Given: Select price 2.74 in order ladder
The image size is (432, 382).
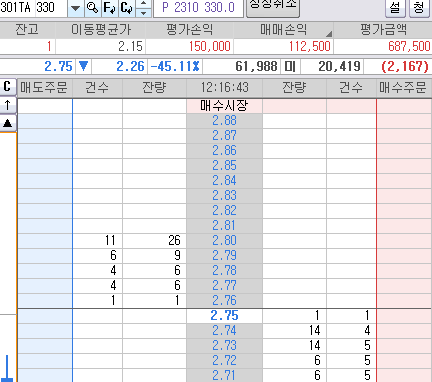Looking at the screenshot, I should (x=224, y=331).
